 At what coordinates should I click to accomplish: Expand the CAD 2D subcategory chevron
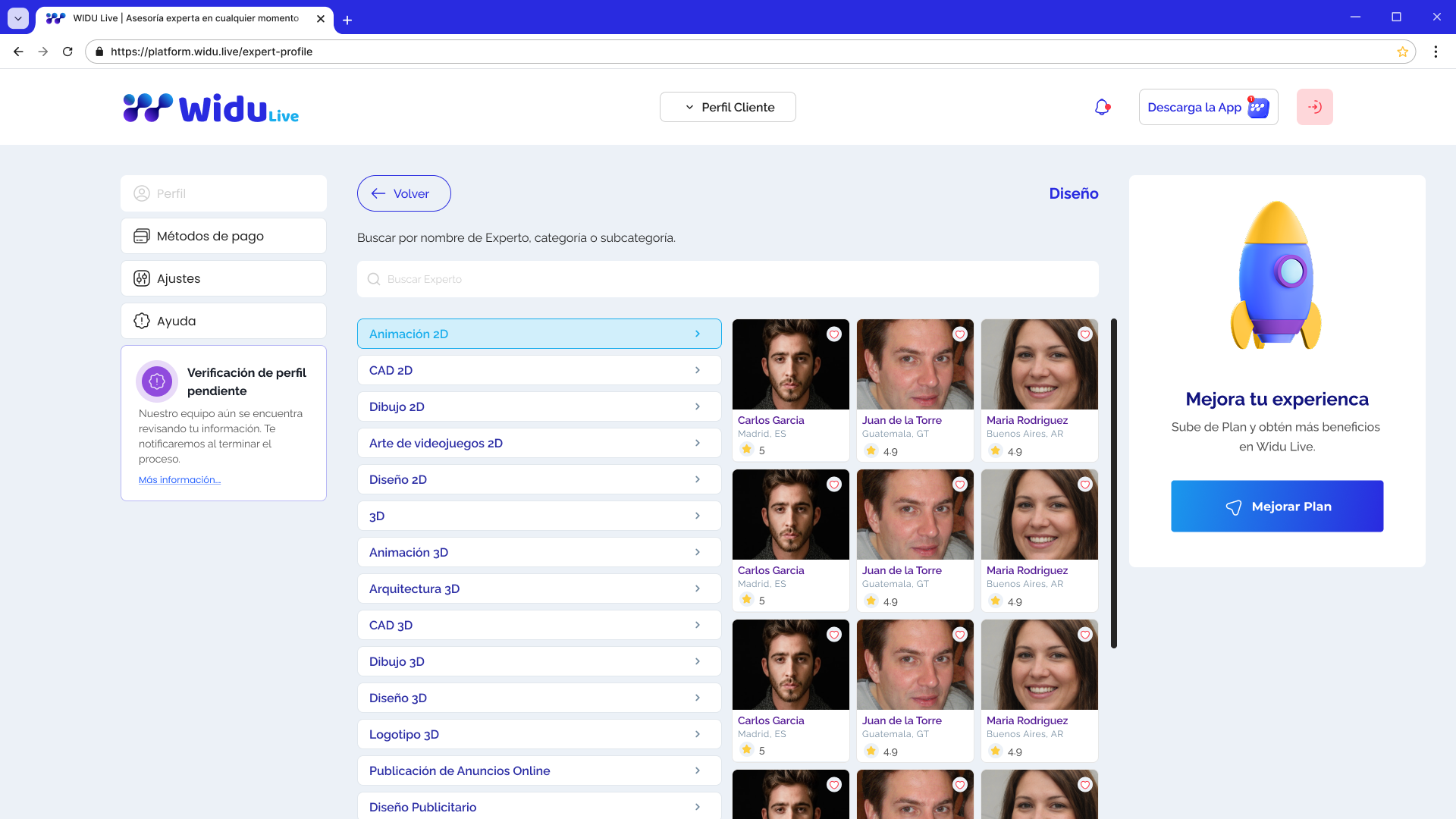pos(698,370)
